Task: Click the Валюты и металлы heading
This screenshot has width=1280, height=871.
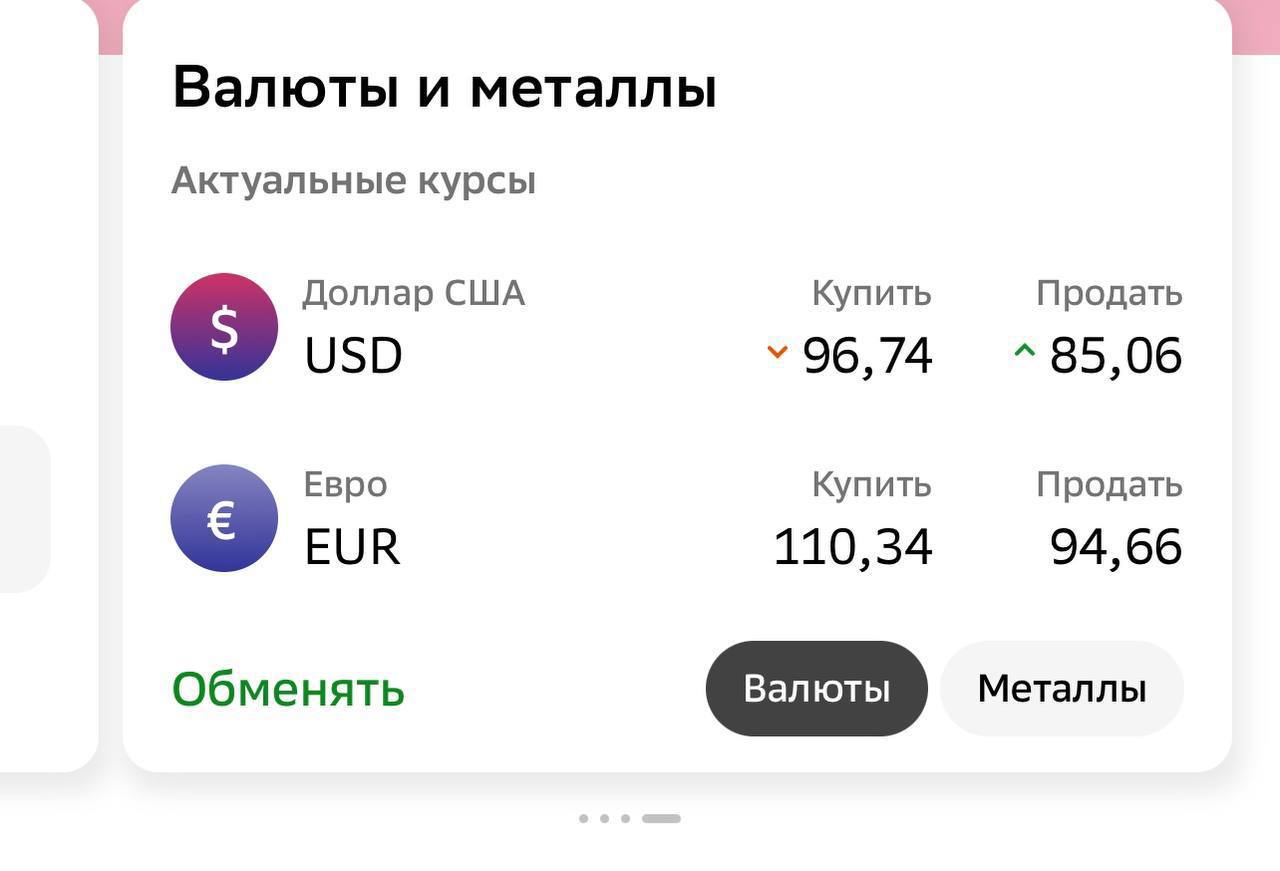Action: 444,88
